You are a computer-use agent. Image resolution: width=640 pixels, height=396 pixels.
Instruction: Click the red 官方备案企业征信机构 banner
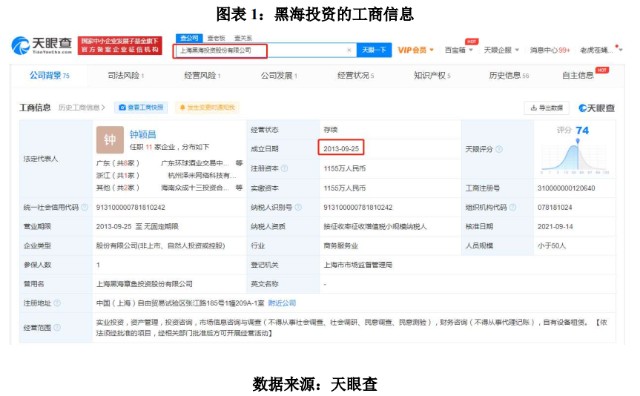[120, 45]
